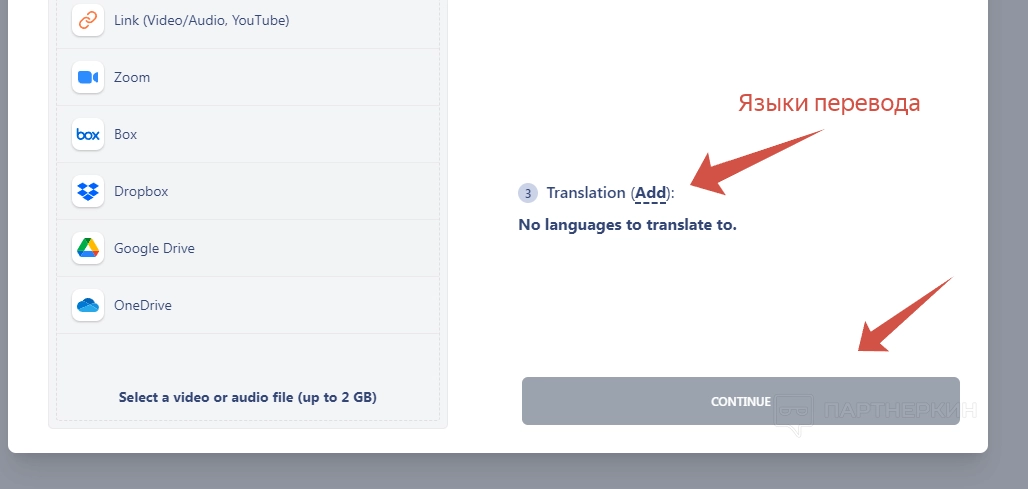
Task: Click the step 3 number badge
Action: click(x=528, y=193)
